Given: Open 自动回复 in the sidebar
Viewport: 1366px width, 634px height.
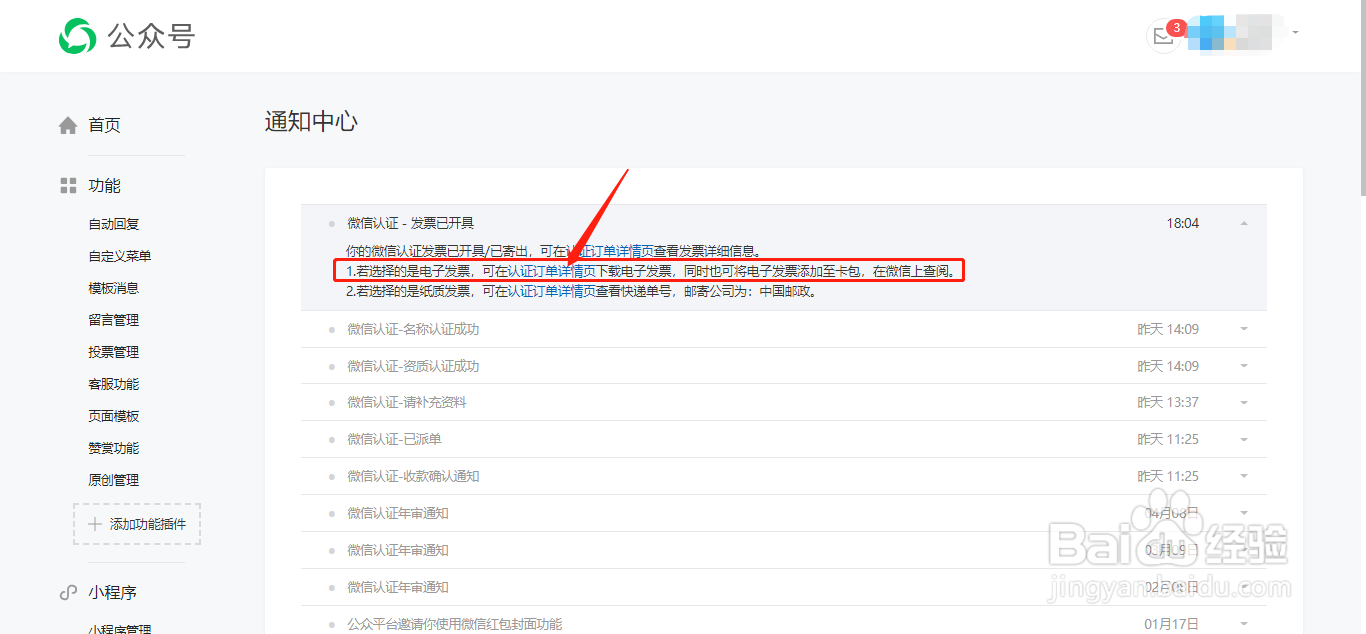Looking at the screenshot, I should [114, 224].
